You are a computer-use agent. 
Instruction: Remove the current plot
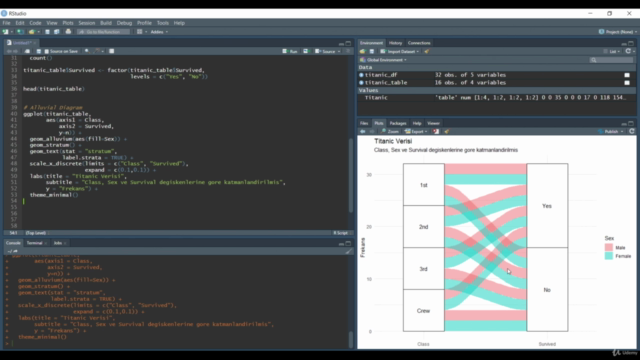pos(436,131)
